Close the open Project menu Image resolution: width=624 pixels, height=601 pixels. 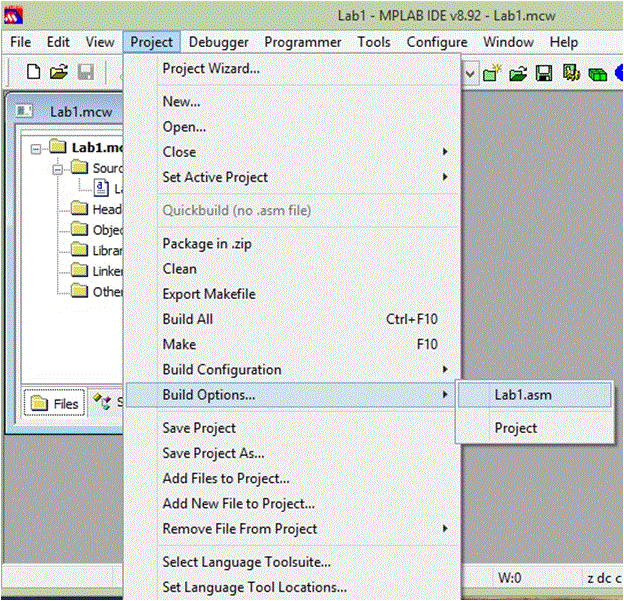152,42
